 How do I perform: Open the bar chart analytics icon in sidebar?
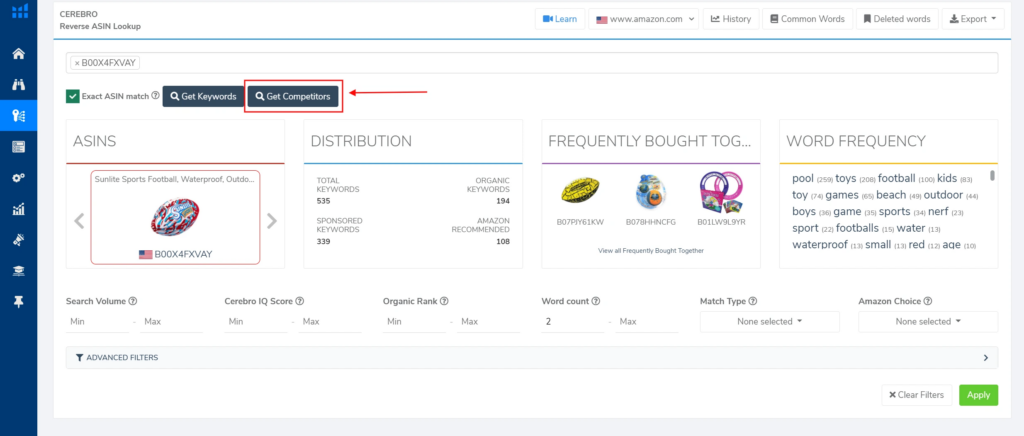point(19,210)
